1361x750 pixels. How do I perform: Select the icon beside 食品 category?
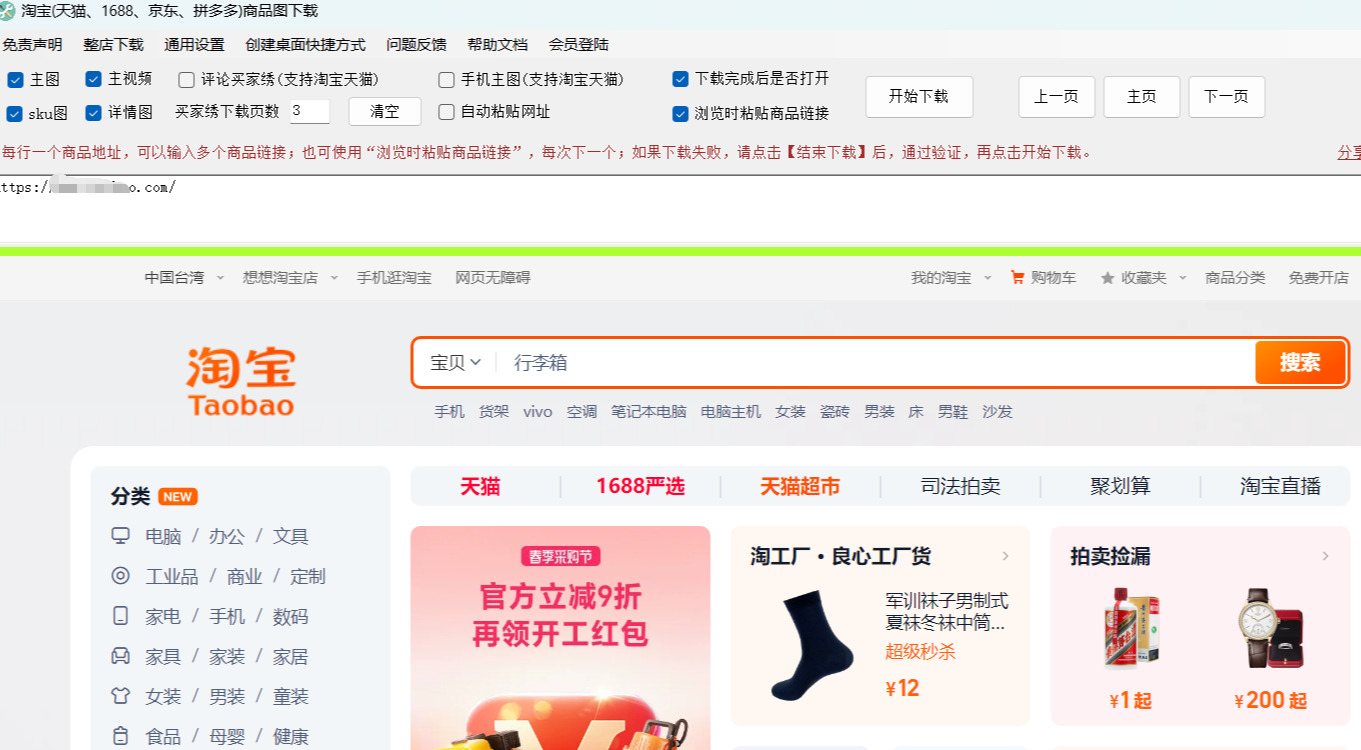(121, 736)
